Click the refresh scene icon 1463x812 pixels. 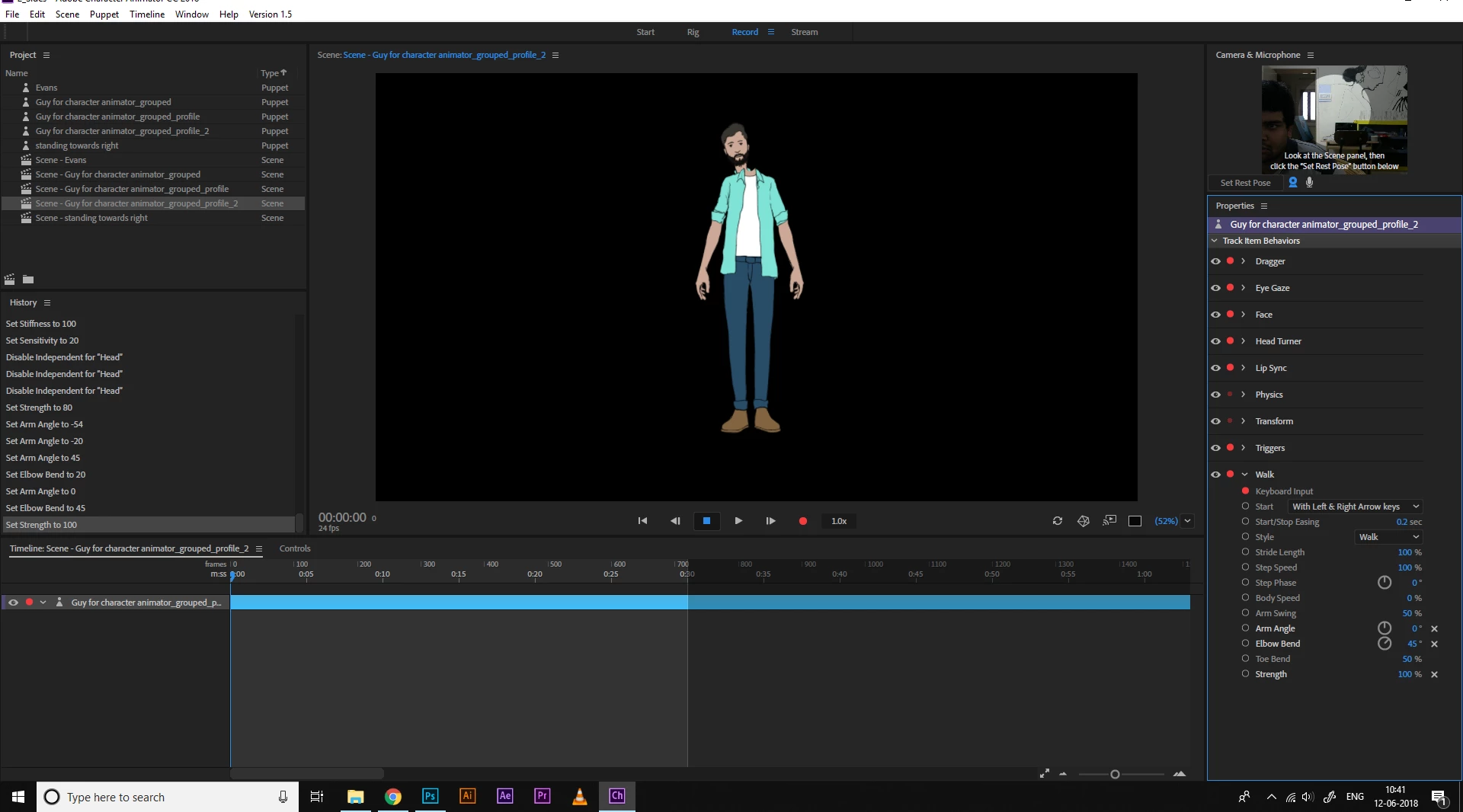[1058, 521]
